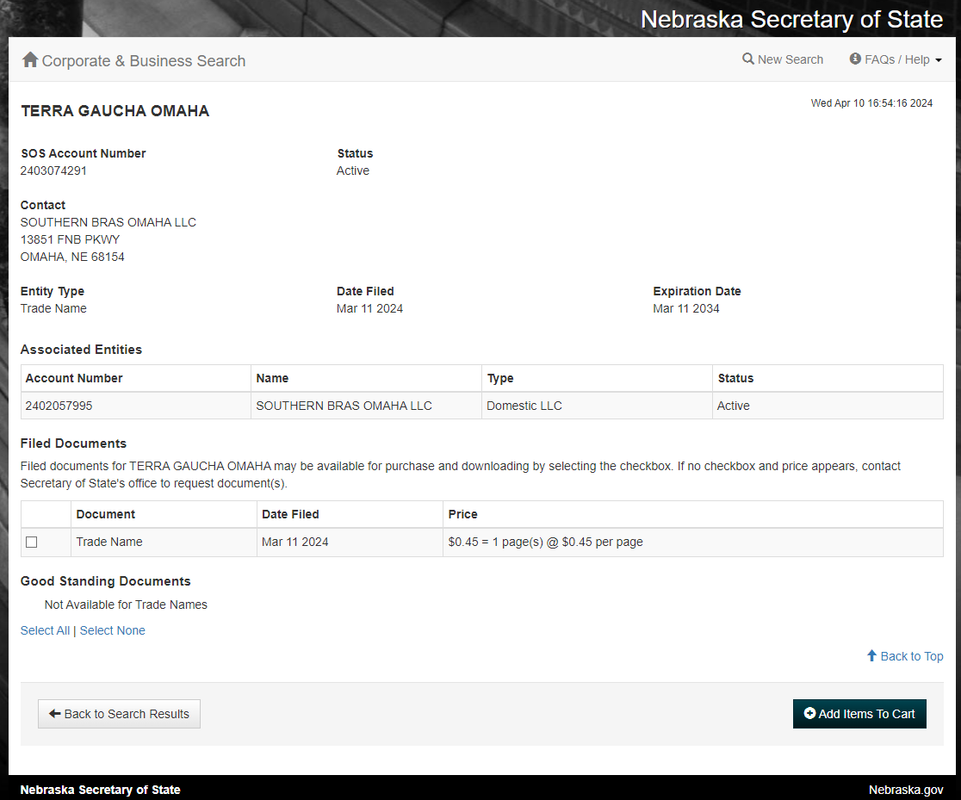Click the Active status in Associated Entities row
The height and width of the screenshot is (800, 961).
733,406
